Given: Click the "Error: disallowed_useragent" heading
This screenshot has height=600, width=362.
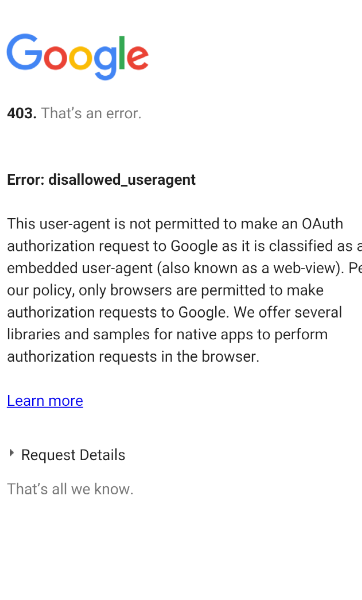Looking at the screenshot, I should pyautogui.click(x=101, y=180).
